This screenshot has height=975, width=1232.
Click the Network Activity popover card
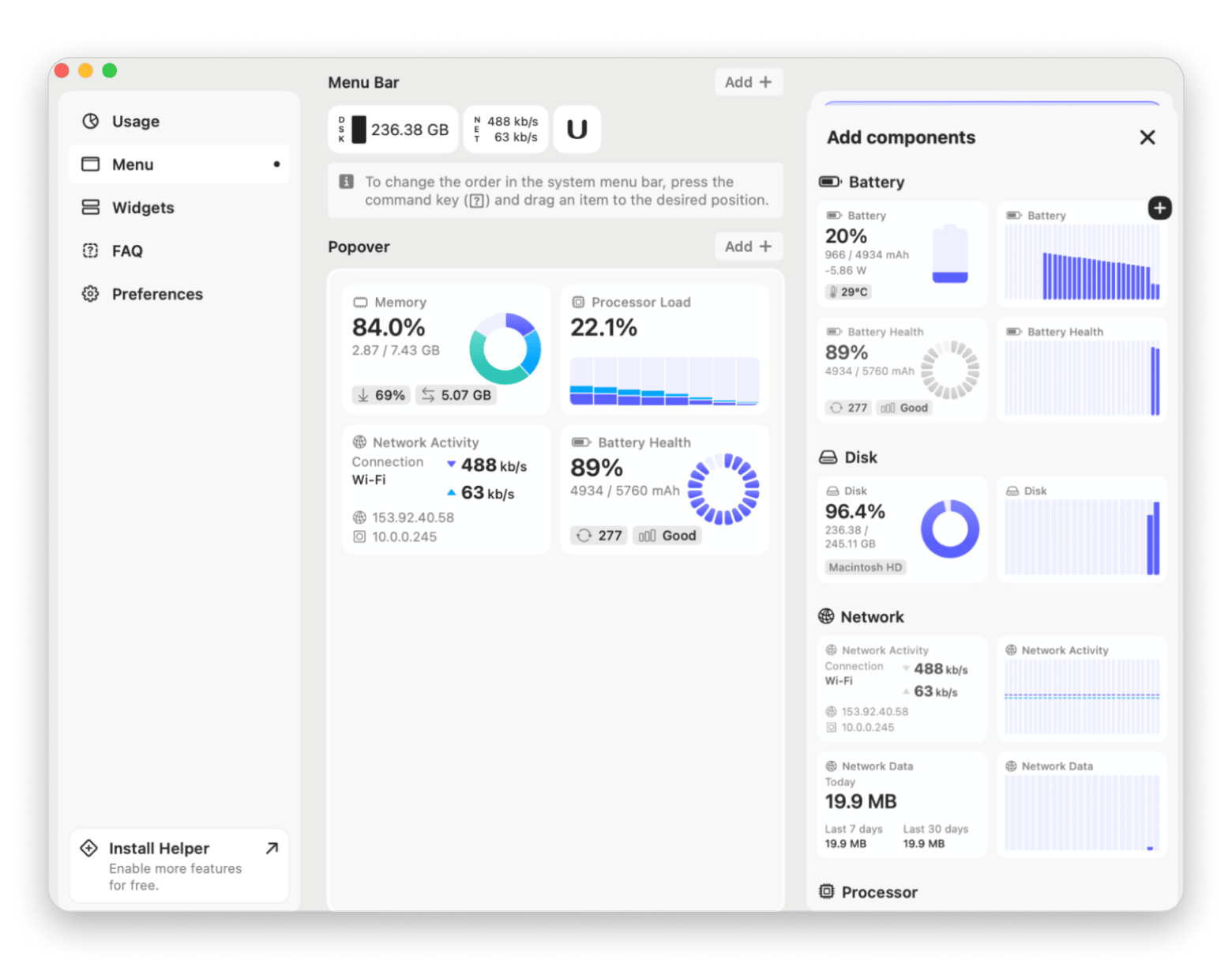[446, 489]
